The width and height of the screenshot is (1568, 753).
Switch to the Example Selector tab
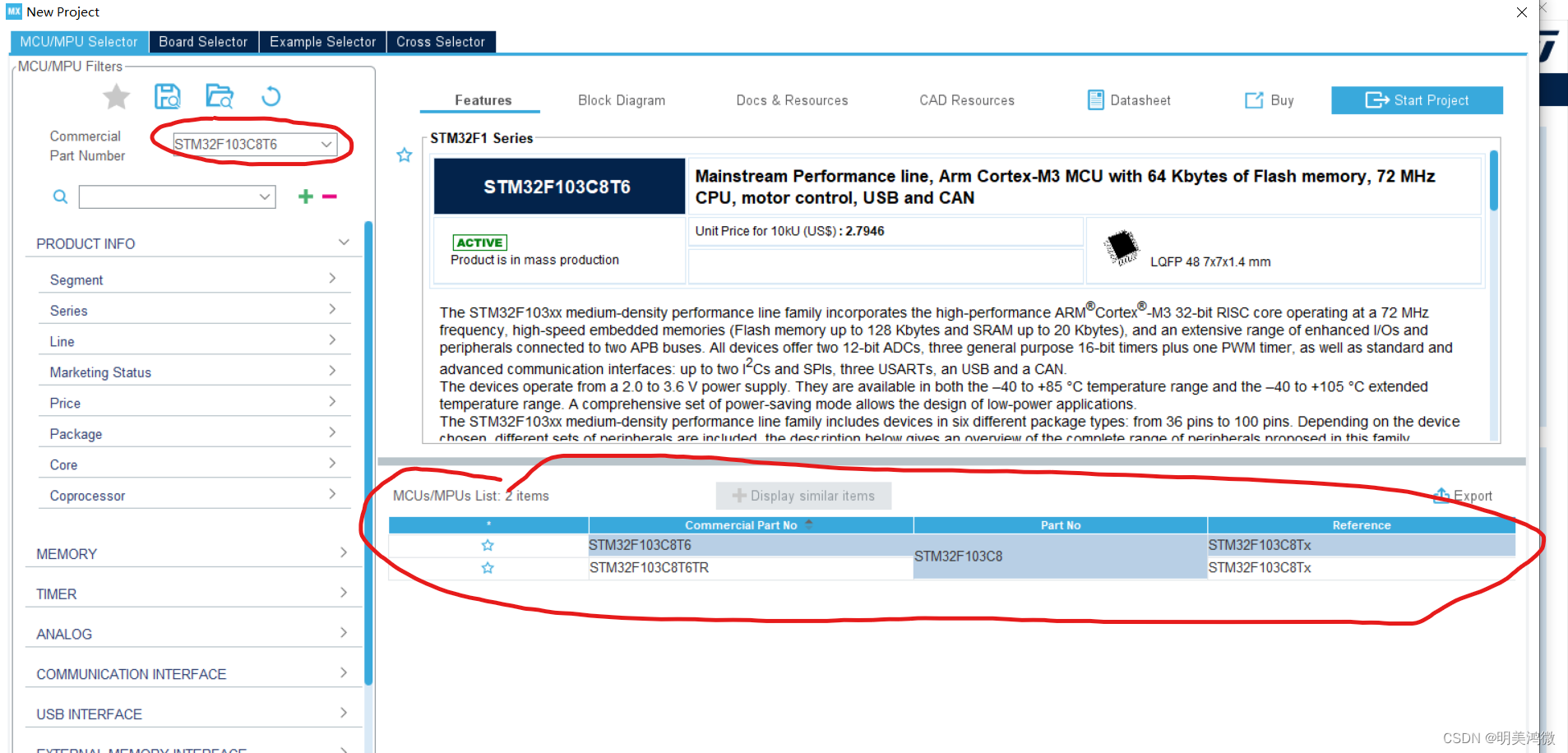(322, 42)
